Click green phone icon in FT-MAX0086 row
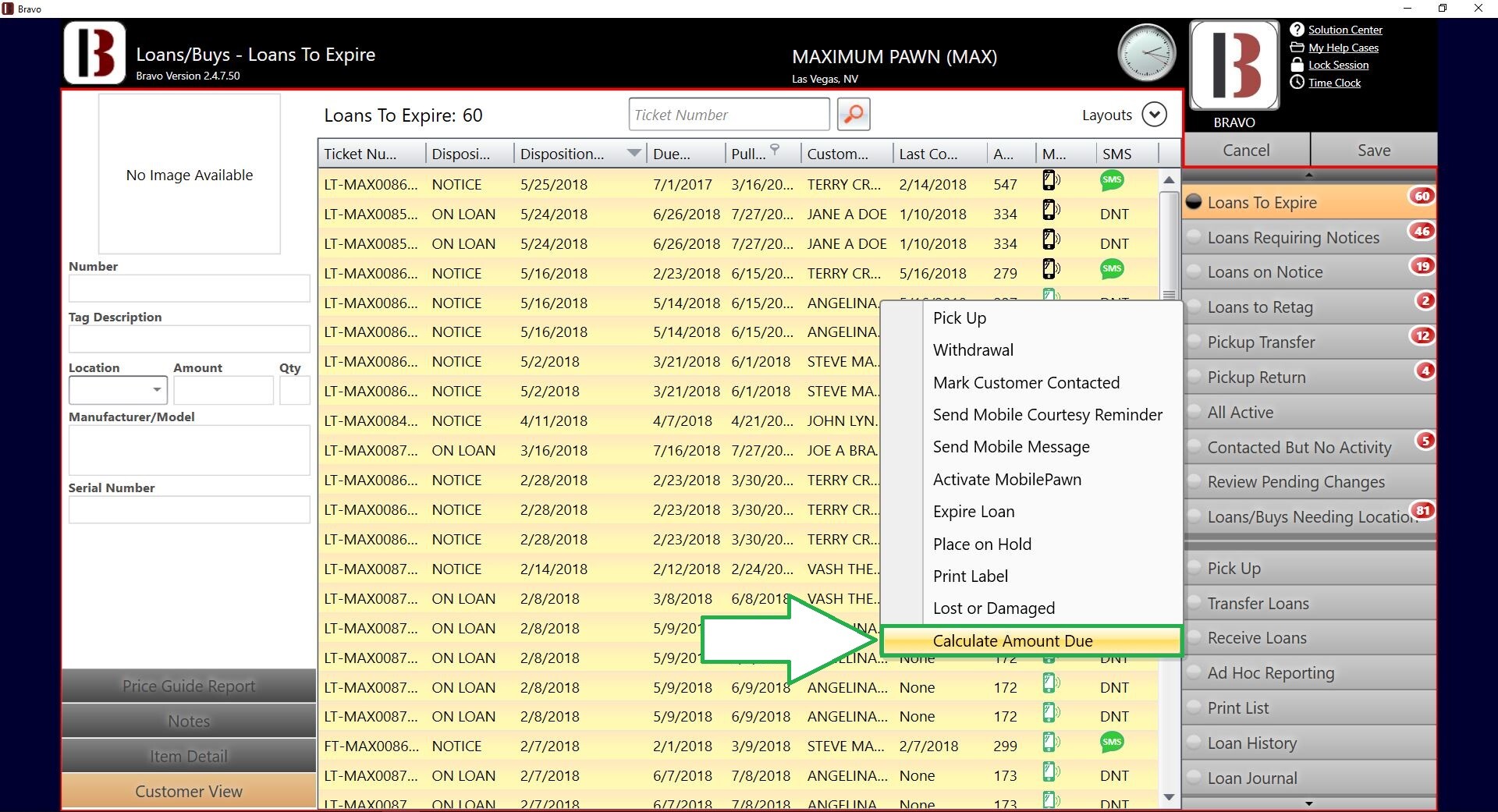This screenshot has height=812, width=1498. pyautogui.click(x=1051, y=742)
